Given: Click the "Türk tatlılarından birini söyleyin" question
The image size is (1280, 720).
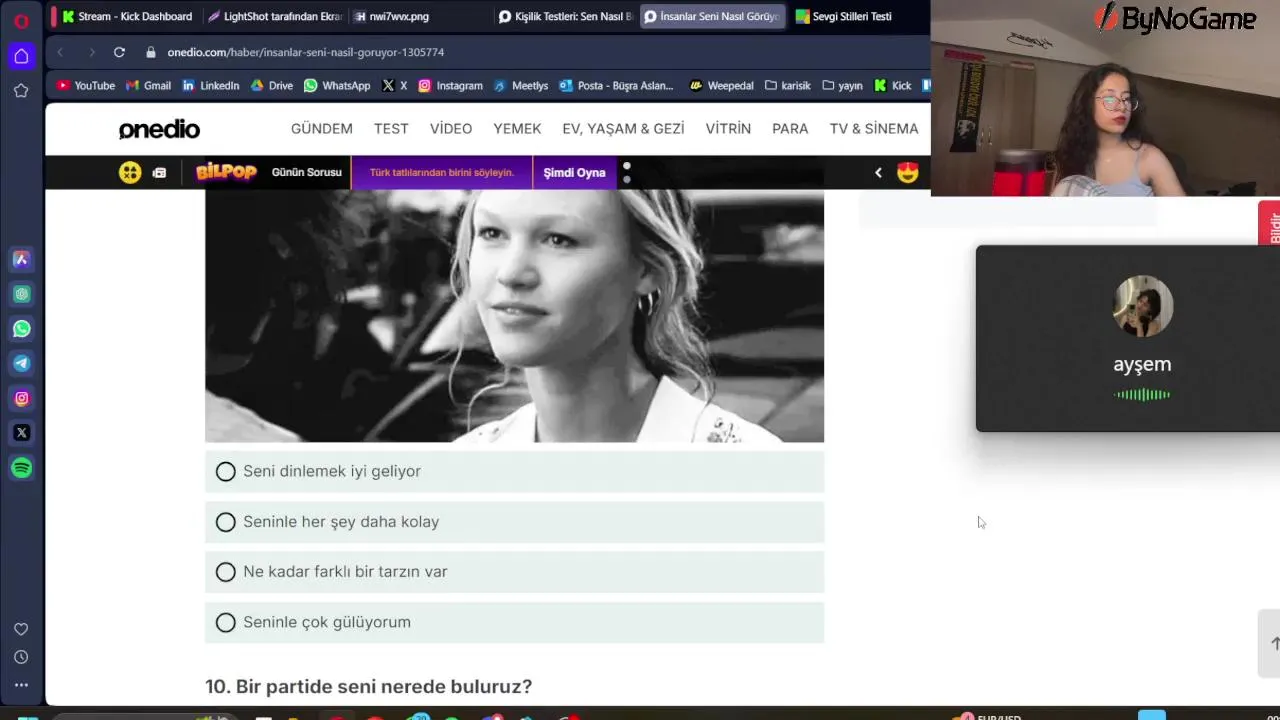Looking at the screenshot, I should (x=442, y=172).
